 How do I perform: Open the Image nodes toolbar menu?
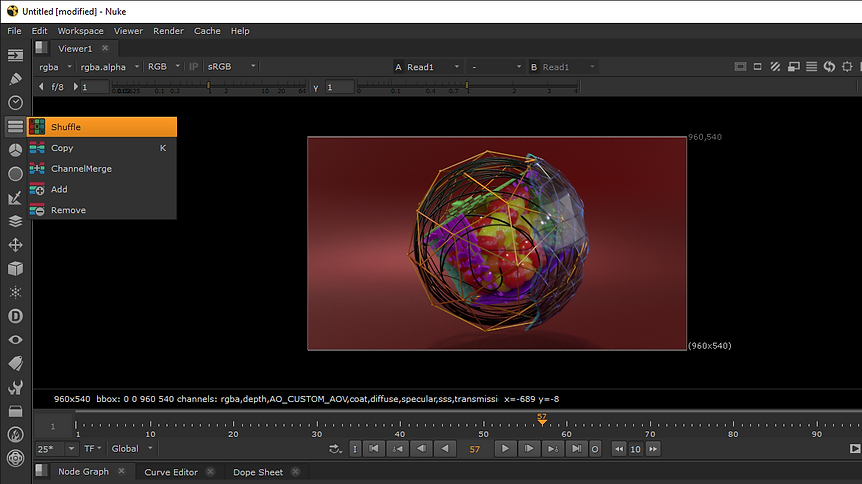coord(15,55)
